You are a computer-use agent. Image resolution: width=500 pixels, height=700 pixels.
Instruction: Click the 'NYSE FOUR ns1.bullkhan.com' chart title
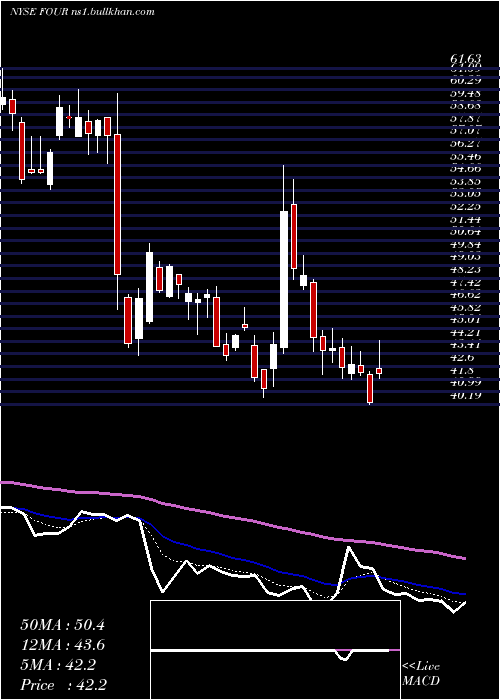click(82, 12)
